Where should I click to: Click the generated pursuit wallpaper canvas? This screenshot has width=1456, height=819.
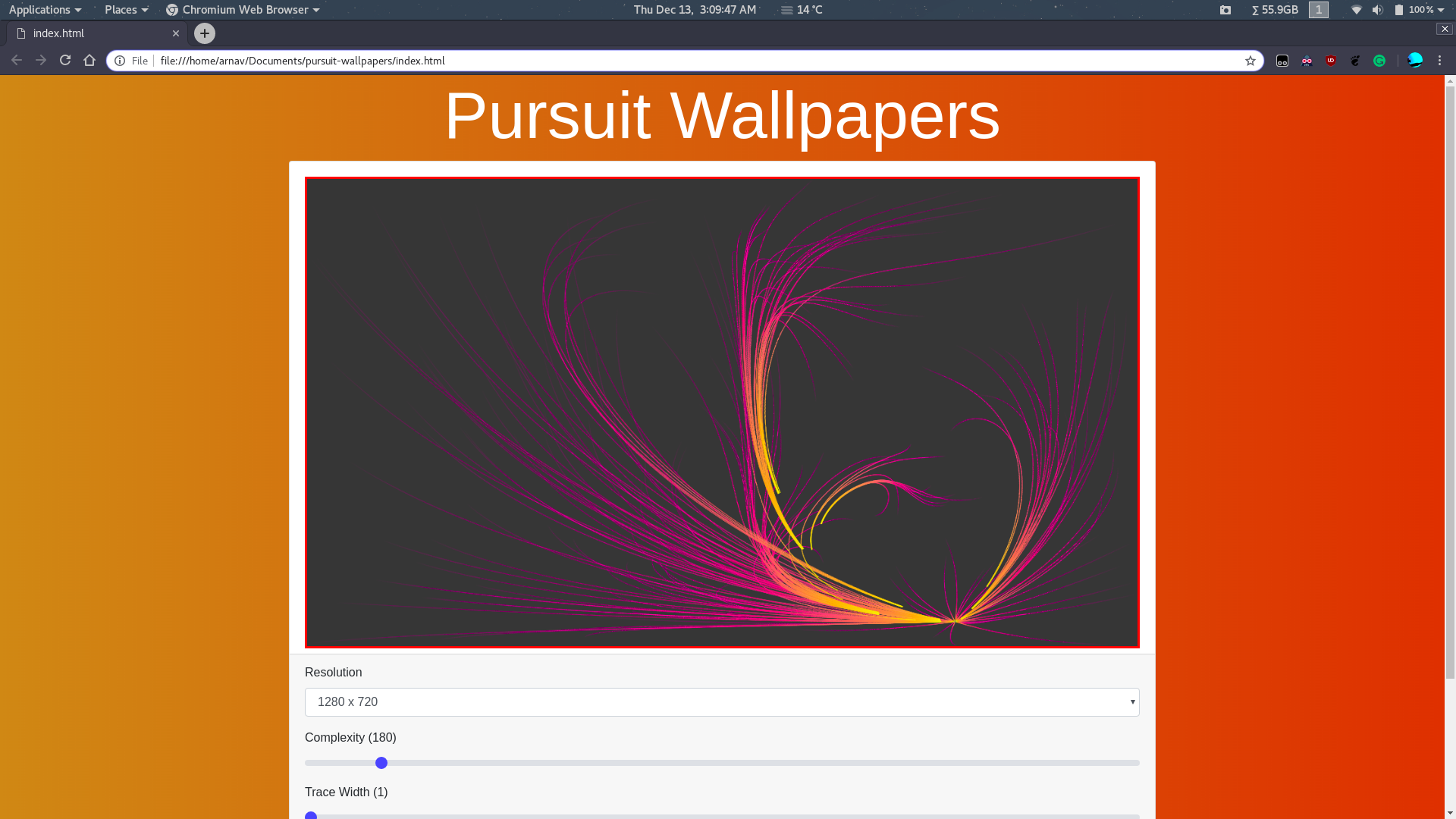(x=721, y=413)
